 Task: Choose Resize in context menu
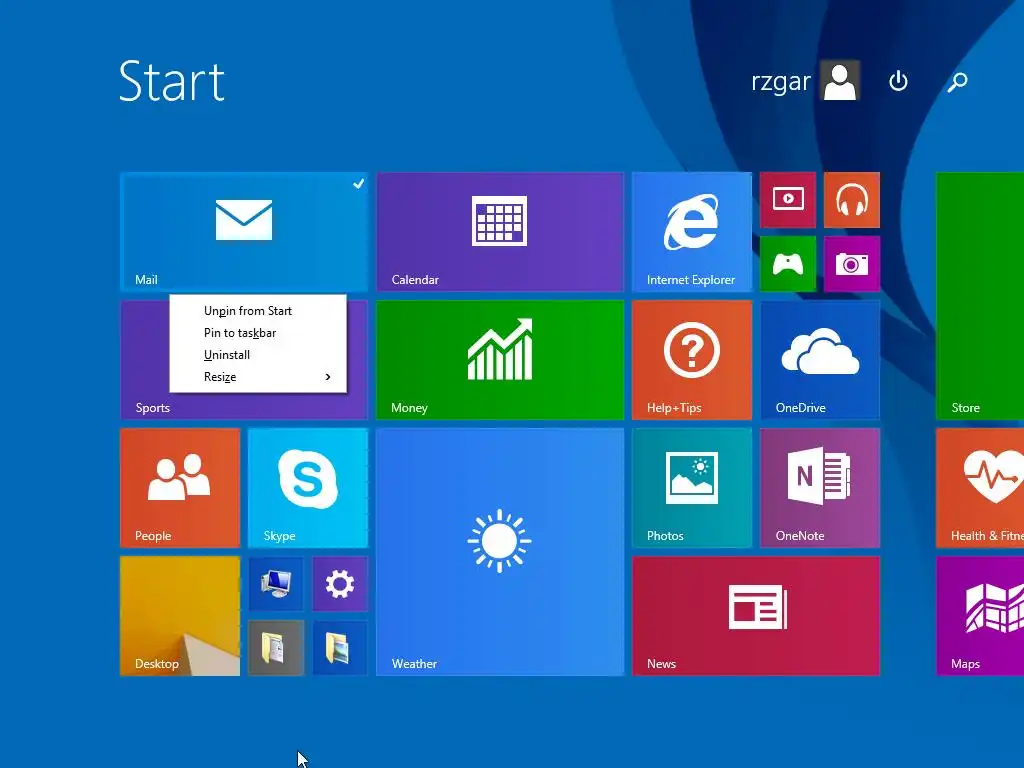point(258,377)
